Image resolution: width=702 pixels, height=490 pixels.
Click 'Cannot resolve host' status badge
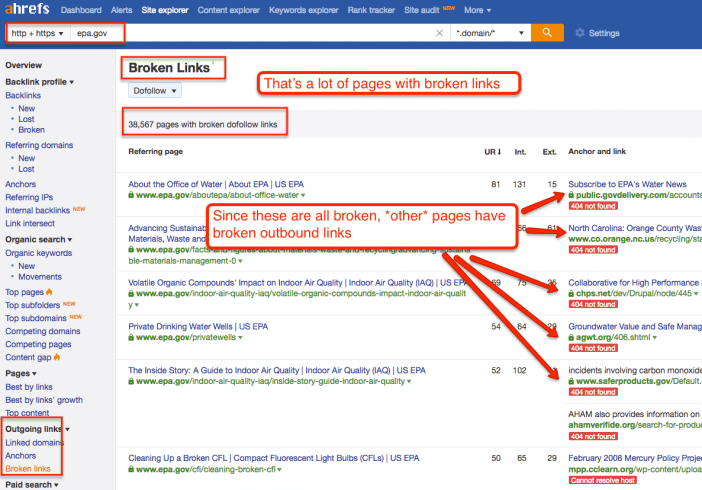603,480
